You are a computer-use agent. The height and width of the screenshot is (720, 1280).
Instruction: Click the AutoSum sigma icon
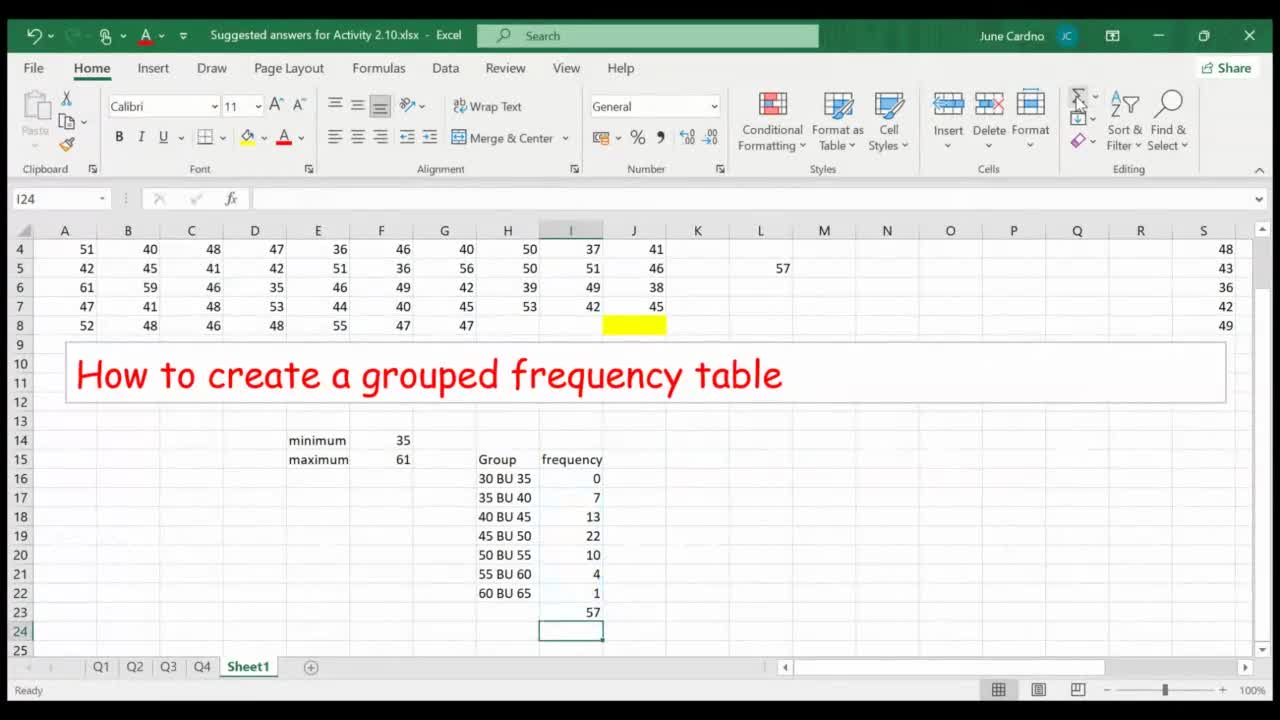pyautogui.click(x=1078, y=98)
